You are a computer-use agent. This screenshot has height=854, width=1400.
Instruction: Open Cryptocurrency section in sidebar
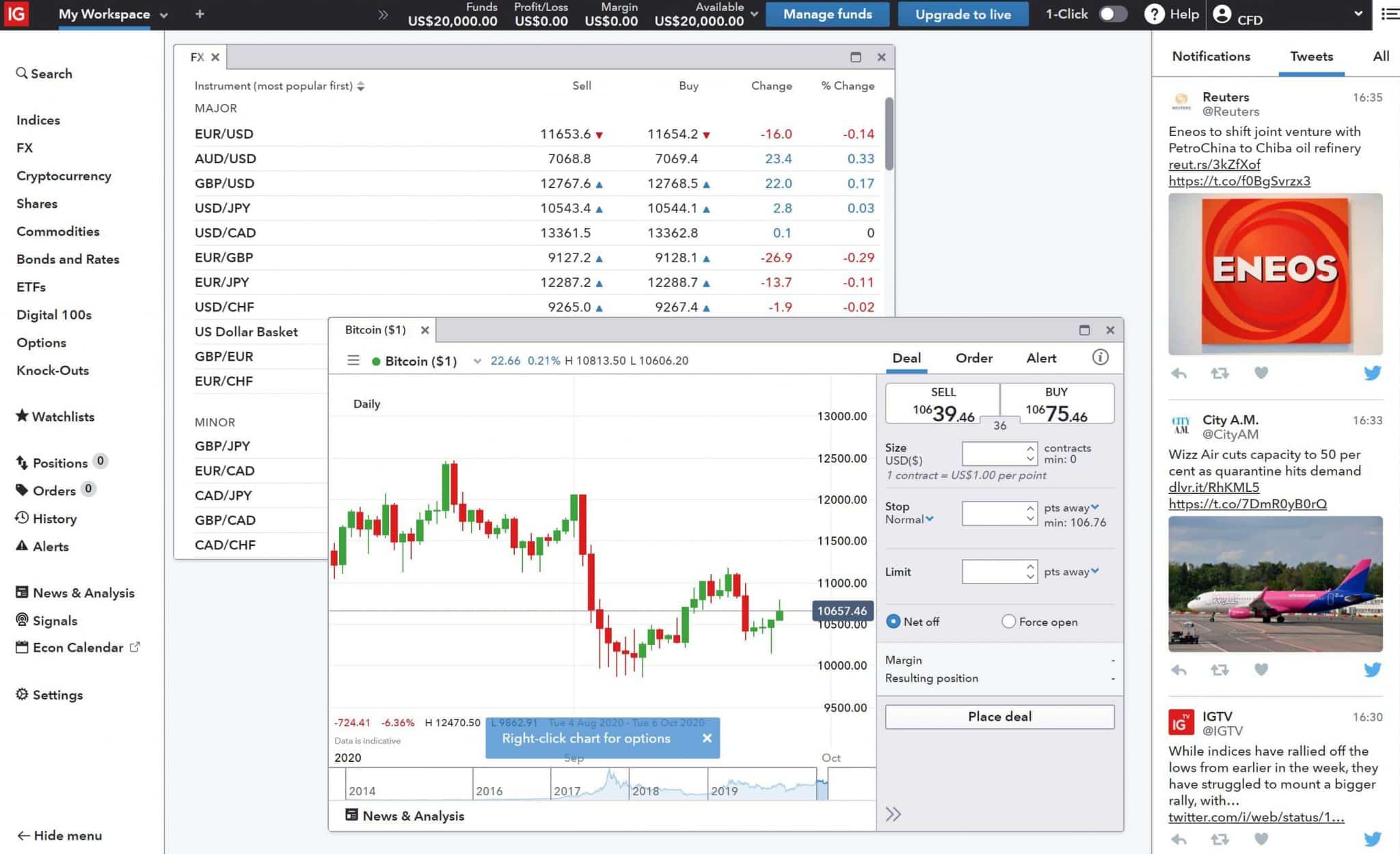coord(64,175)
